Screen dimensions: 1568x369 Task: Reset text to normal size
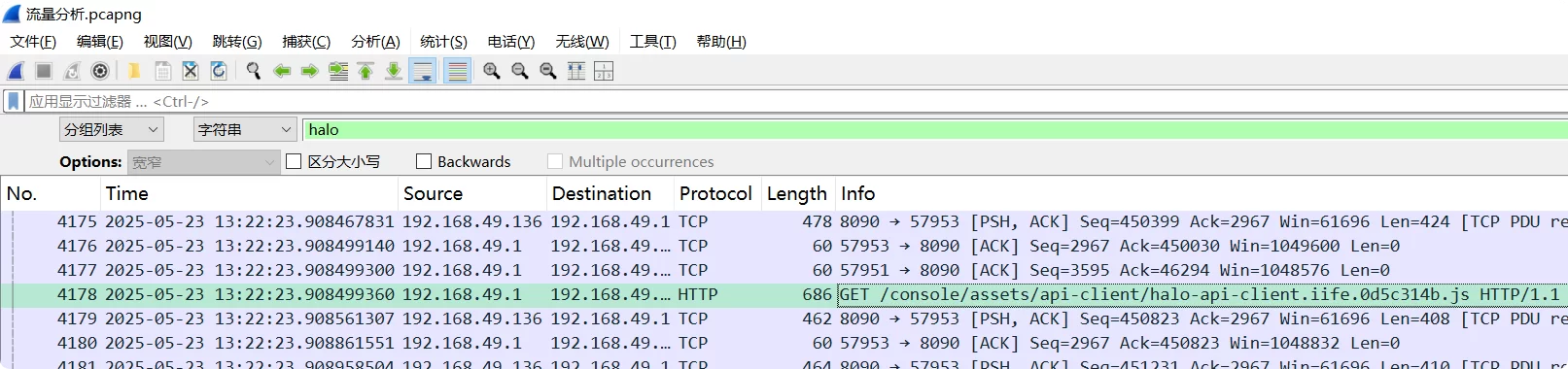pyautogui.click(x=548, y=71)
